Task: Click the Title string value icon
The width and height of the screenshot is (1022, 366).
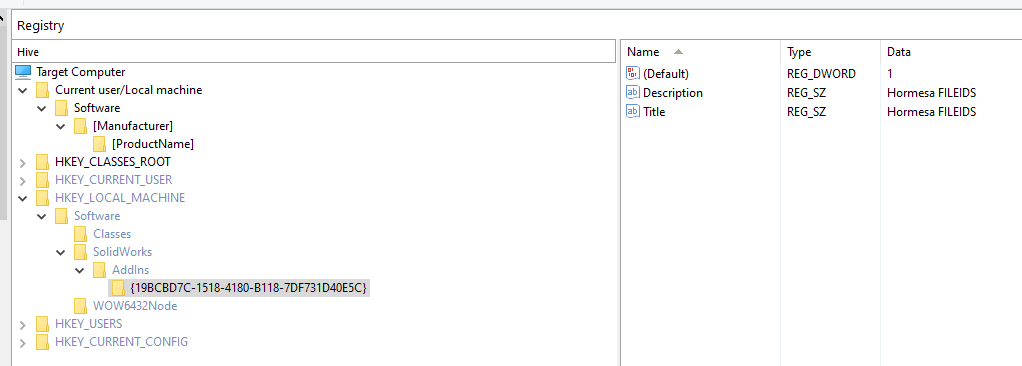Action: (632, 111)
